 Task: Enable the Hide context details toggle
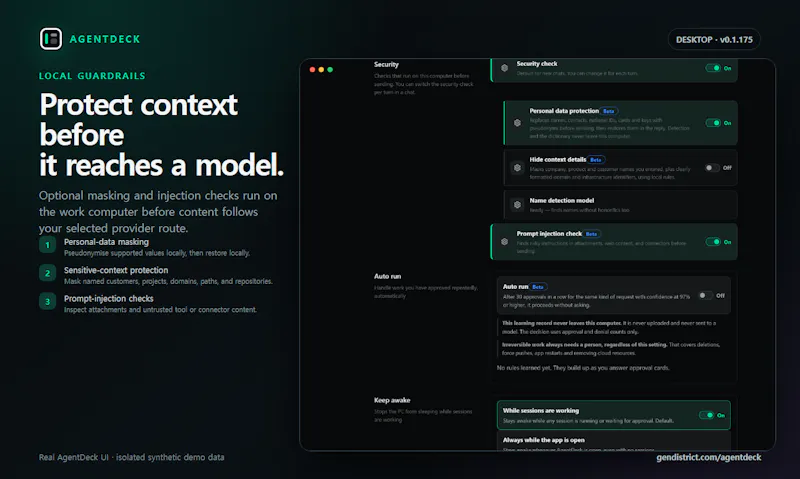[712, 168]
